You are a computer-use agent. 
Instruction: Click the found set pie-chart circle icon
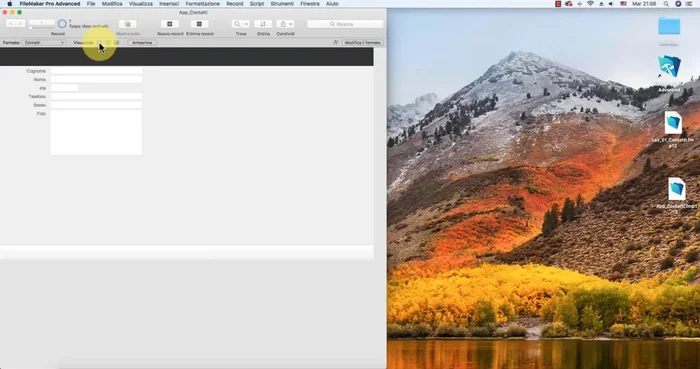point(62,24)
